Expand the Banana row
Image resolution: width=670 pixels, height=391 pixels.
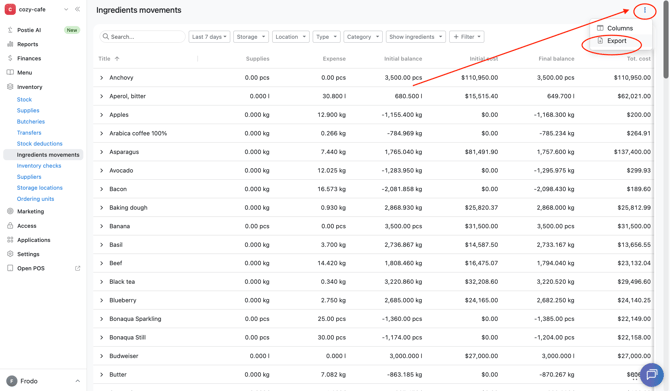pyautogui.click(x=101, y=226)
